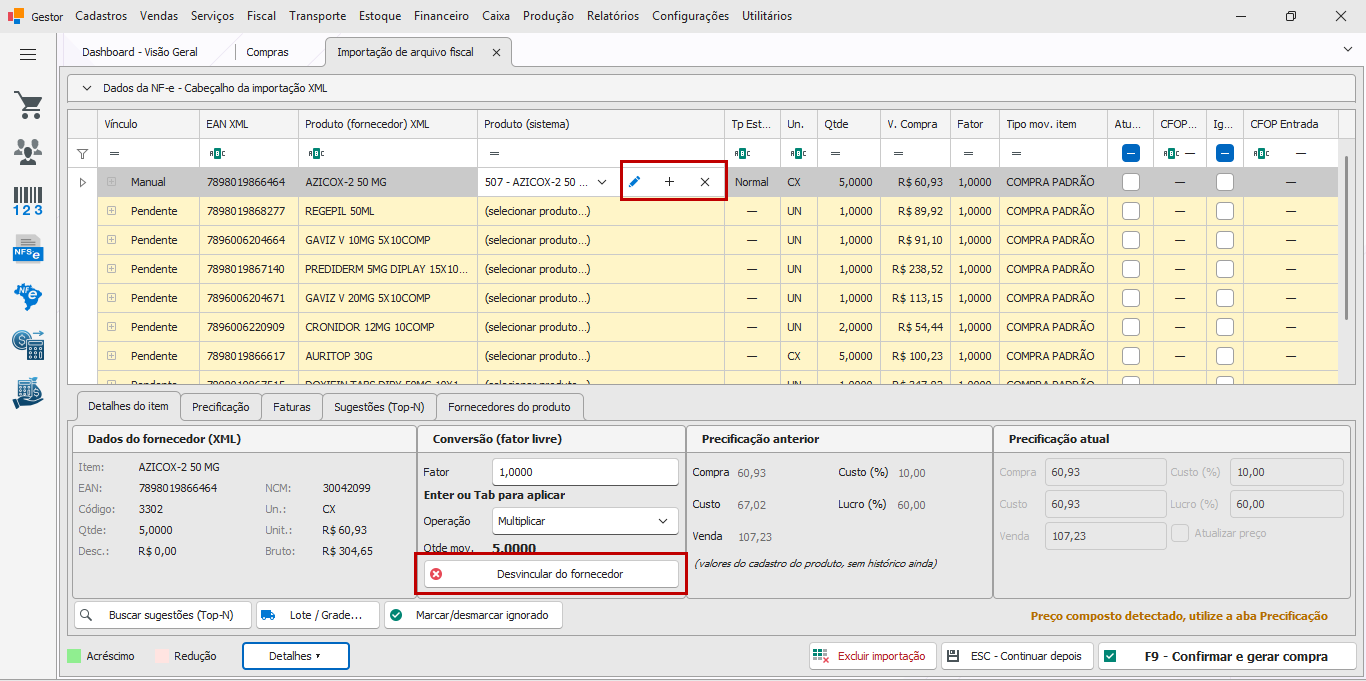Add a new product with the plus icon
This screenshot has width=1366, height=681.
pos(669,182)
